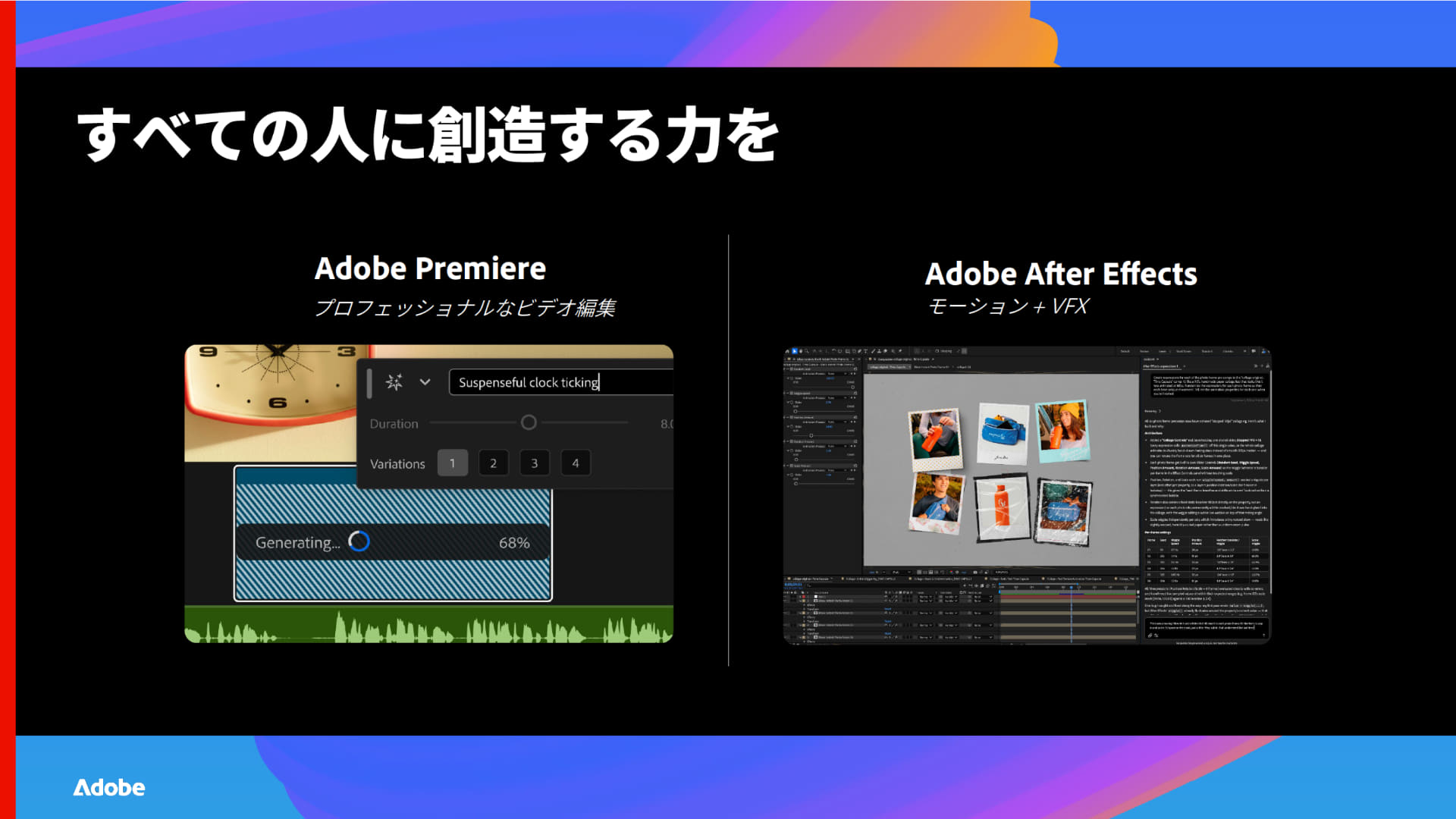The height and width of the screenshot is (819, 1456).
Task: Click the 'すべての人に創造する力を' title
Action: [x=428, y=135]
